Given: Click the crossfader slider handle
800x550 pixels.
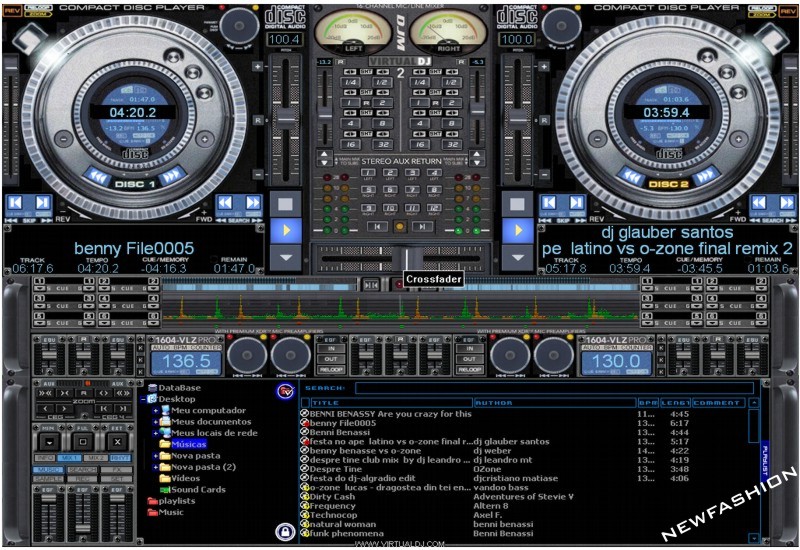Looking at the screenshot, I should click(407, 259).
